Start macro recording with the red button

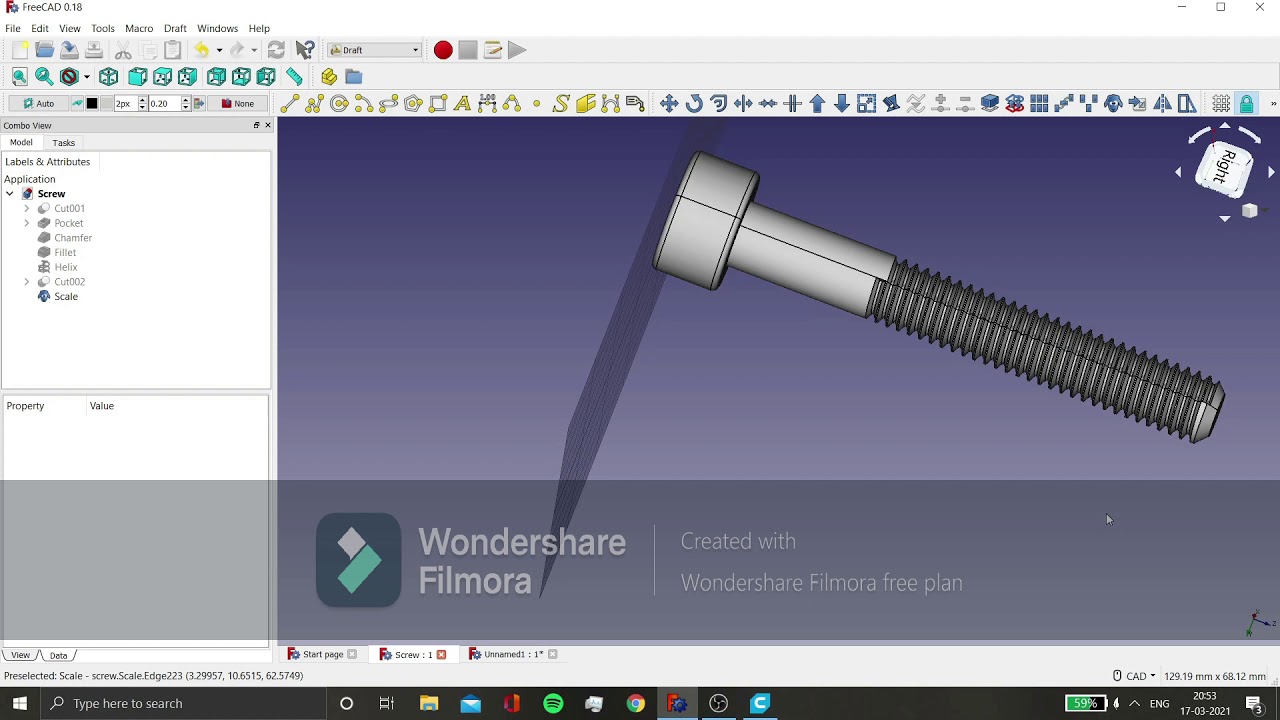click(x=443, y=50)
